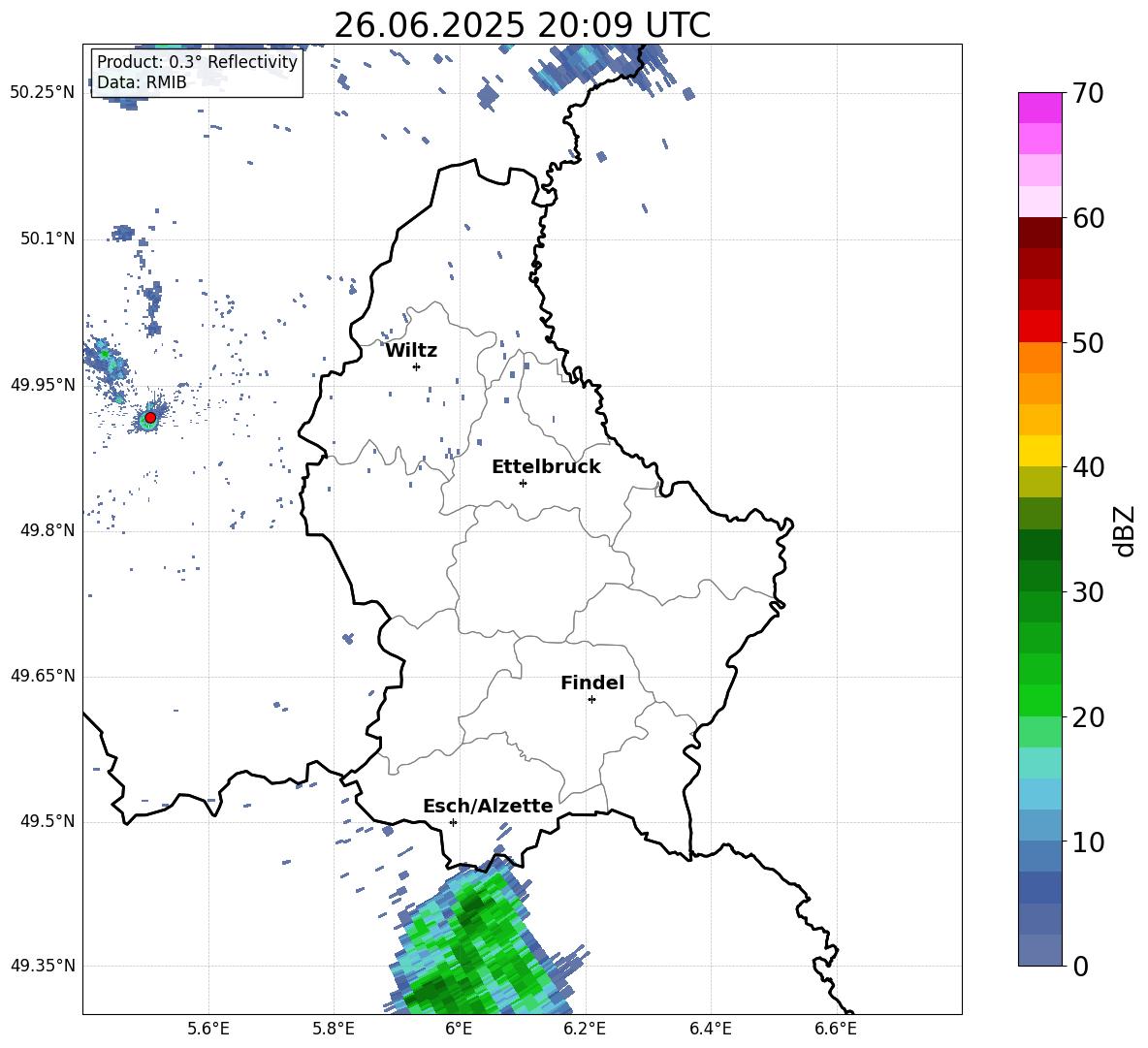Click the Wiltz city label

(411, 351)
